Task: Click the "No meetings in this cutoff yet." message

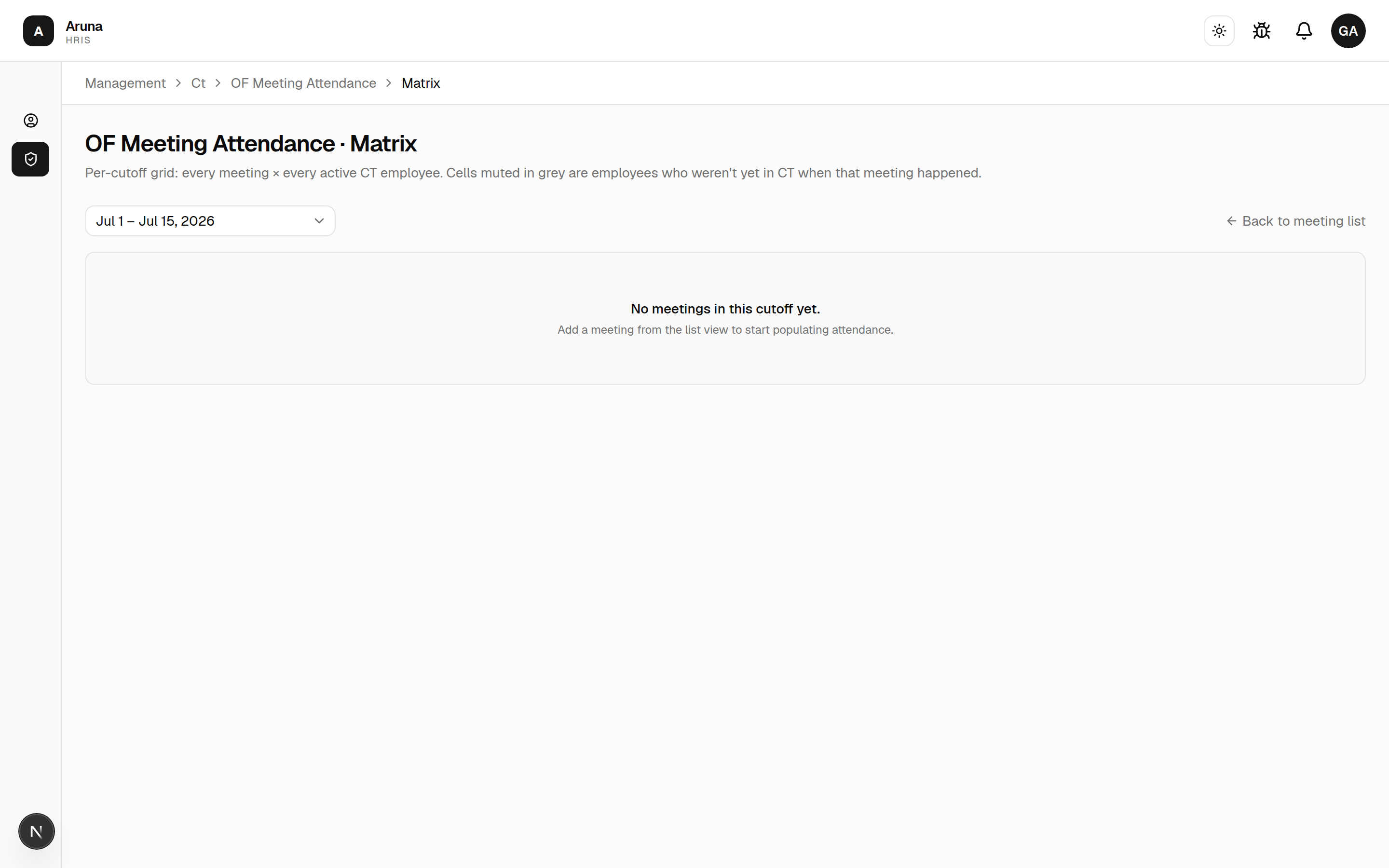Action: (725, 309)
